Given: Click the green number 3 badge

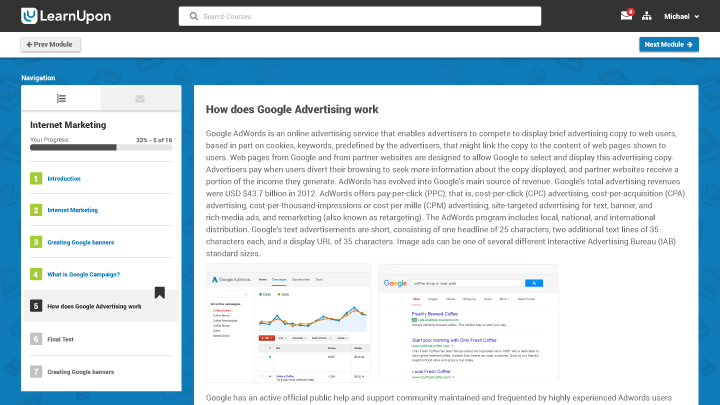Looking at the screenshot, I should 36,242.
